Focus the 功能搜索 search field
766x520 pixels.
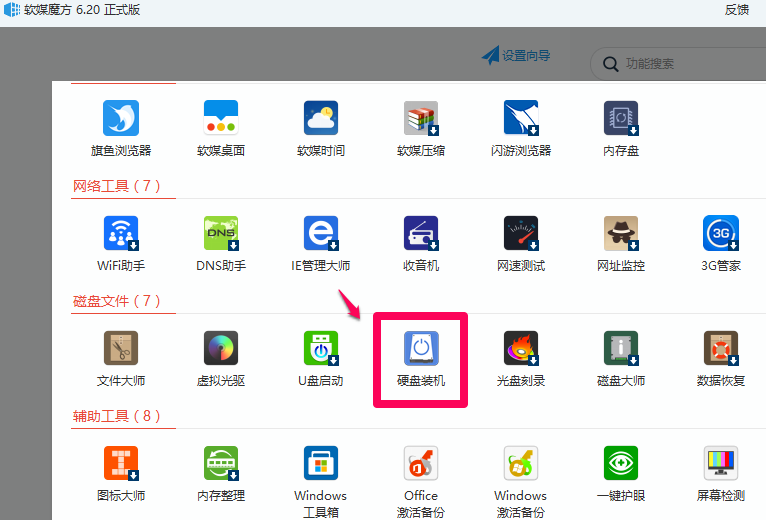click(x=690, y=64)
